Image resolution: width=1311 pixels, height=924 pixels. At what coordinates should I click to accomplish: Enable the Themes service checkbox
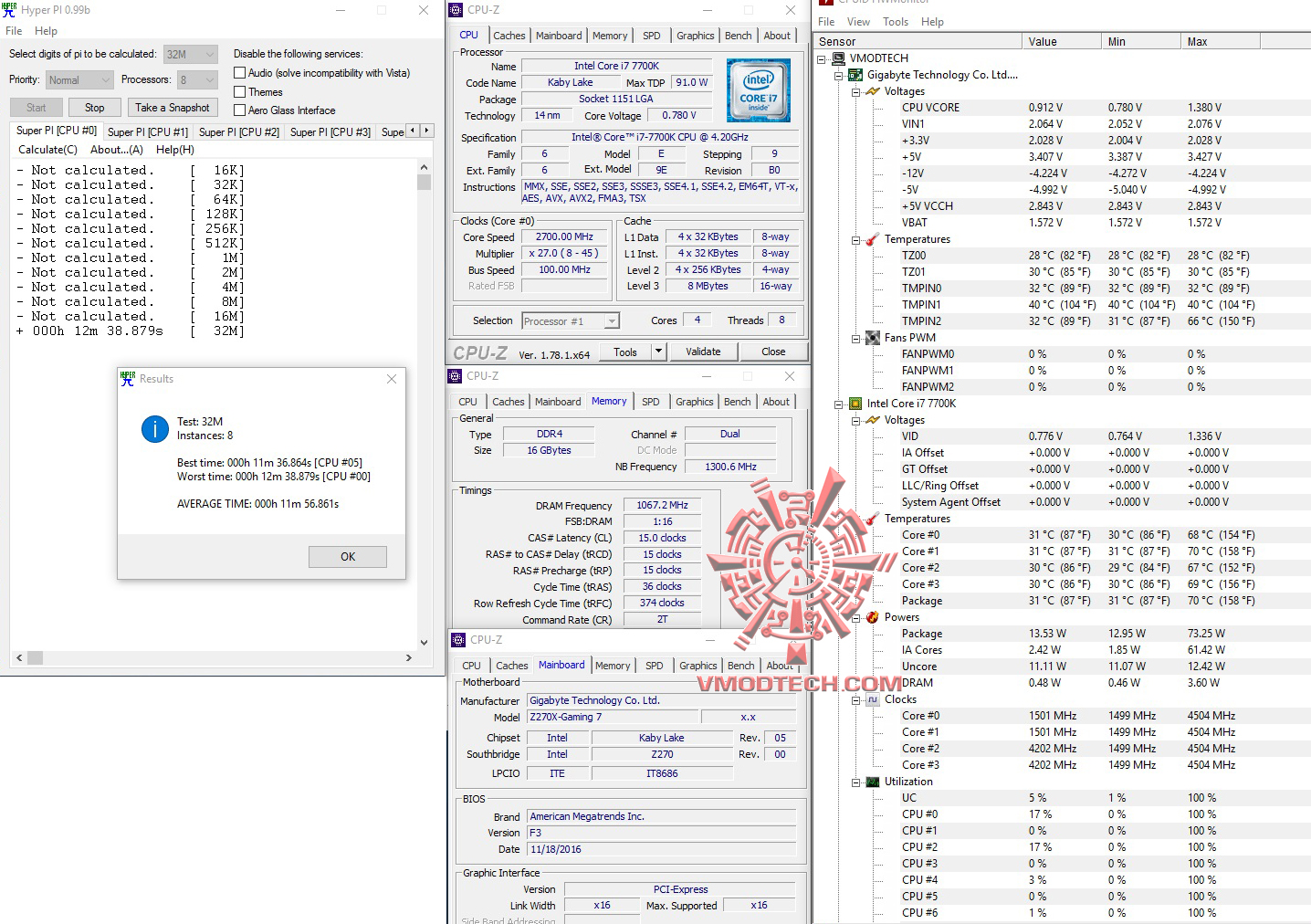coord(239,91)
